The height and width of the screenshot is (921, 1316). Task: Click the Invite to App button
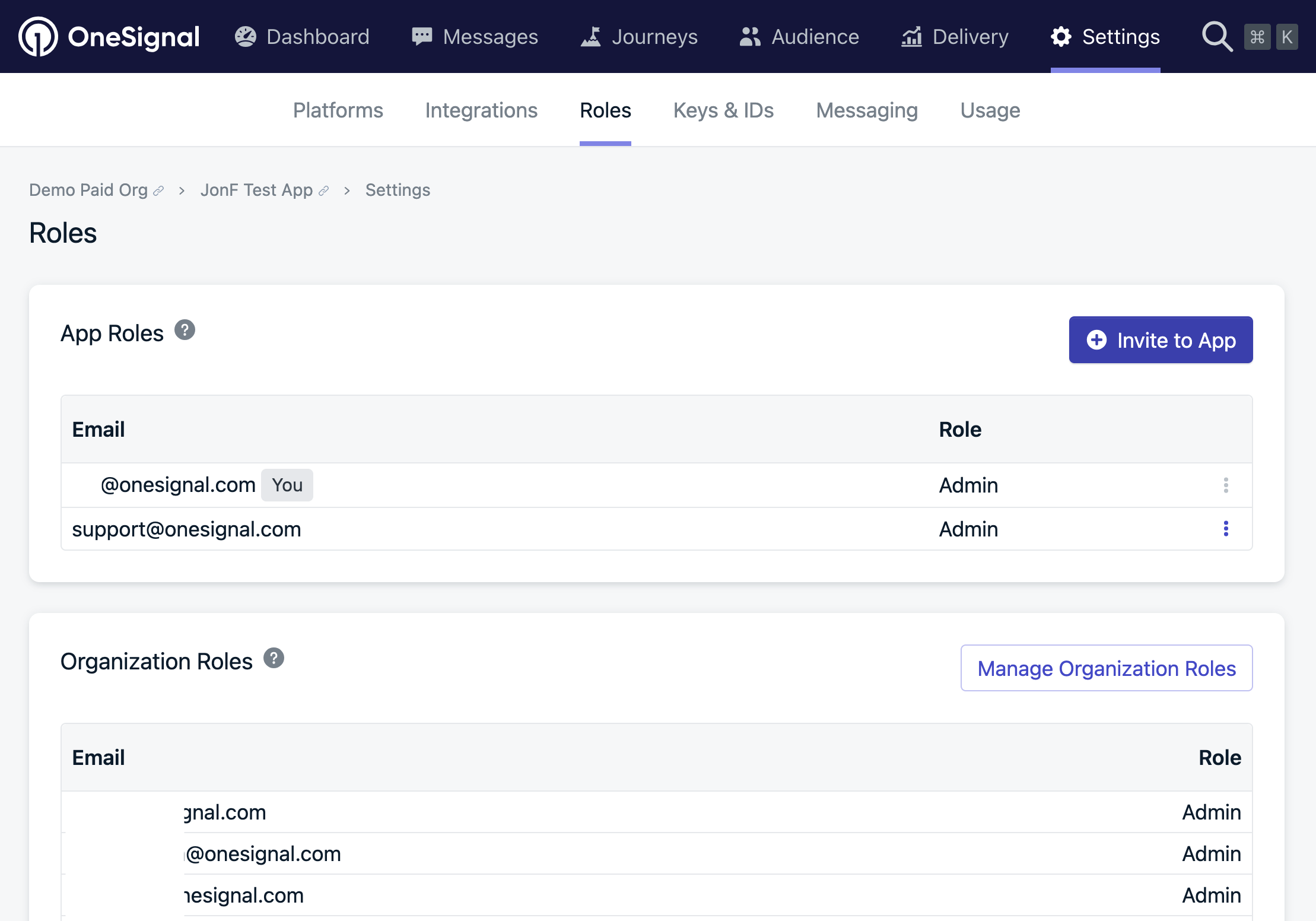pos(1161,340)
